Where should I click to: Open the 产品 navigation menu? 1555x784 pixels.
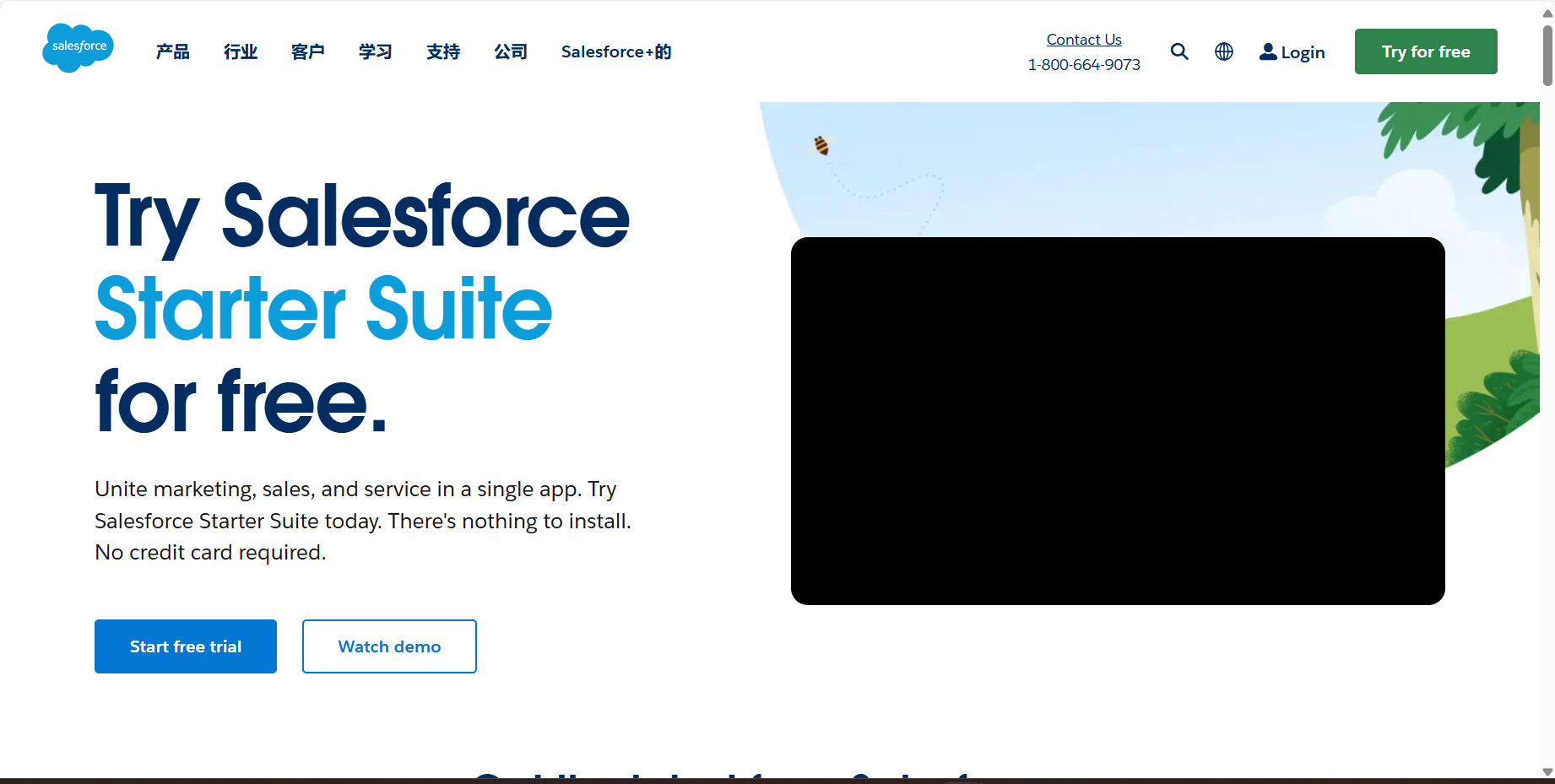172,51
